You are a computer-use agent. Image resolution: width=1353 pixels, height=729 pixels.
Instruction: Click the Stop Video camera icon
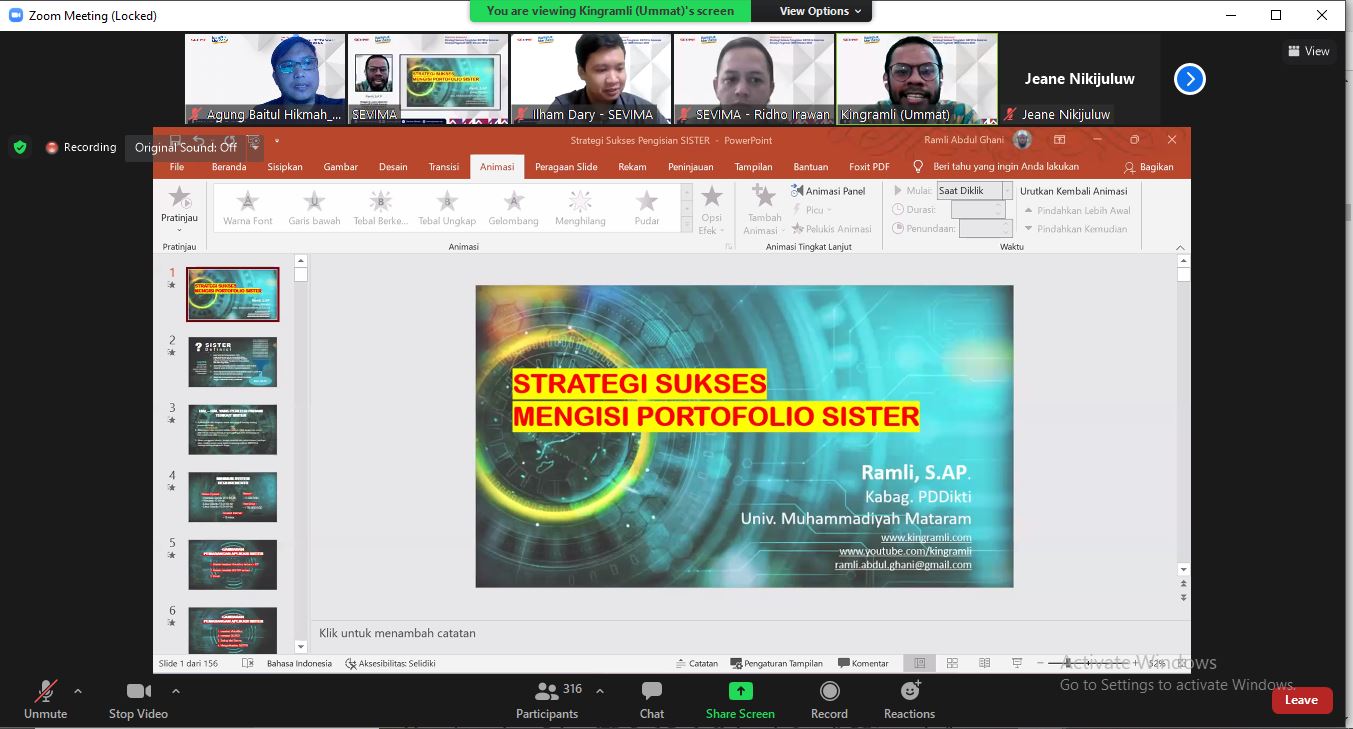coord(138,691)
